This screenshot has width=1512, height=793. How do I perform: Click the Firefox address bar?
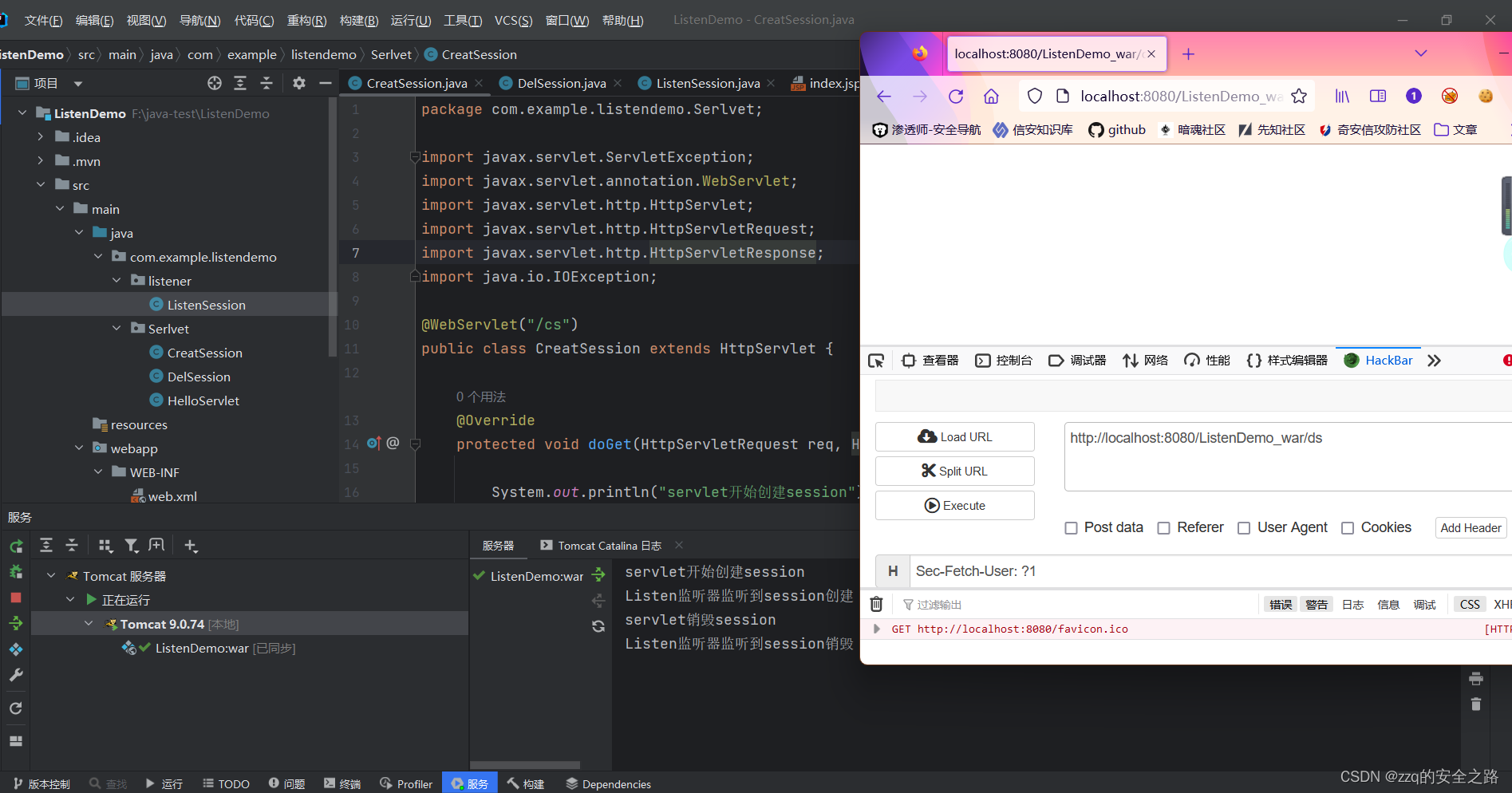1181,97
